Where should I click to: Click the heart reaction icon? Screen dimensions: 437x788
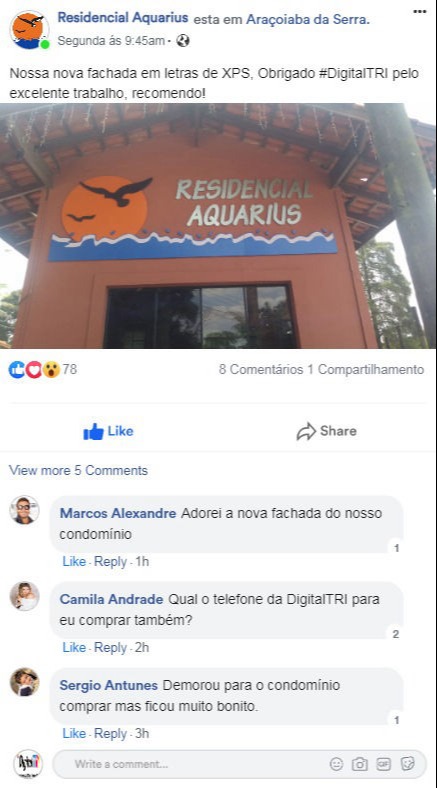click(x=34, y=370)
